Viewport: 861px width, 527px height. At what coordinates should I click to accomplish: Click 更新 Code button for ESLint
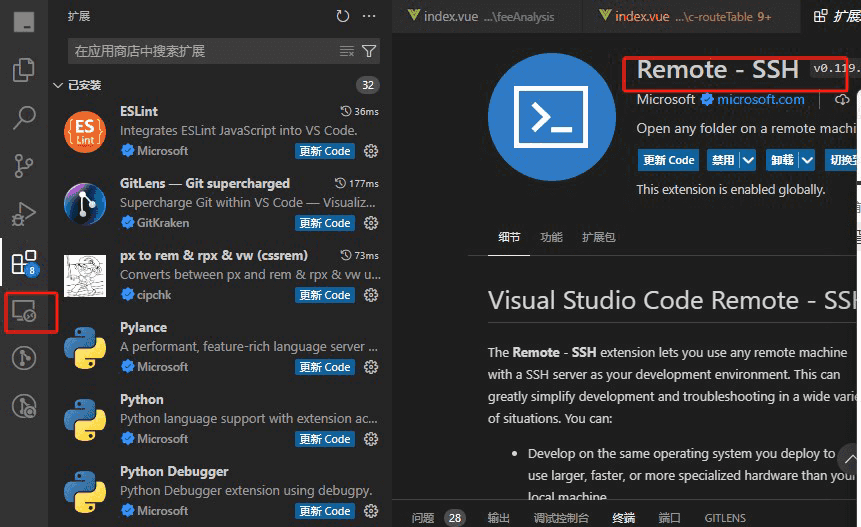click(325, 151)
